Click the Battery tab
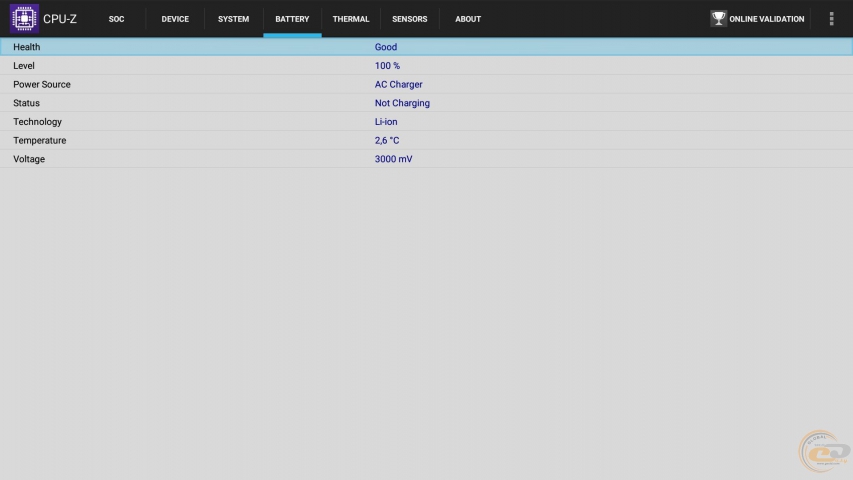The image size is (853, 480). pyautogui.click(x=292, y=19)
